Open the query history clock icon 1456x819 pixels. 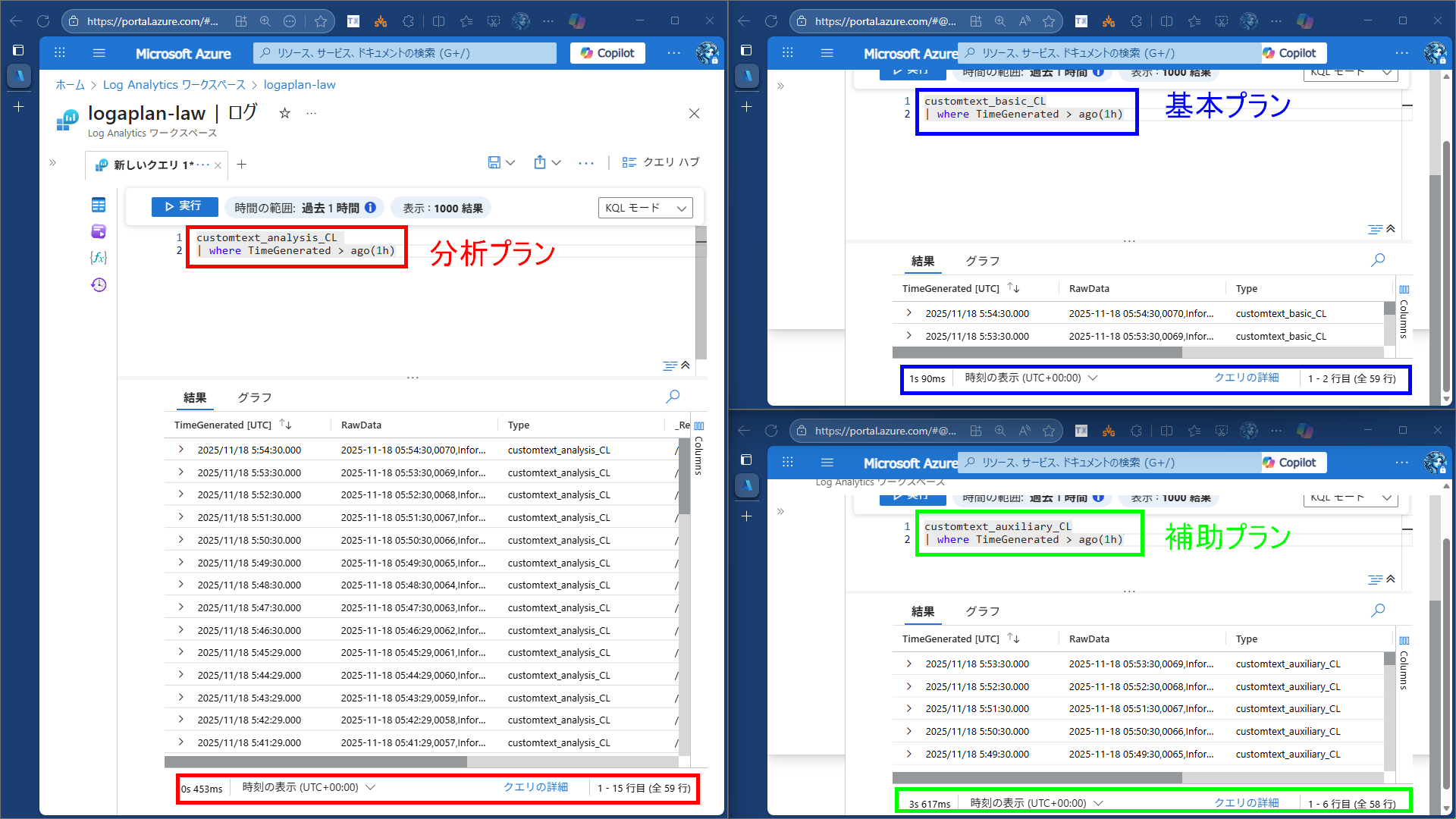coord(99,284)
